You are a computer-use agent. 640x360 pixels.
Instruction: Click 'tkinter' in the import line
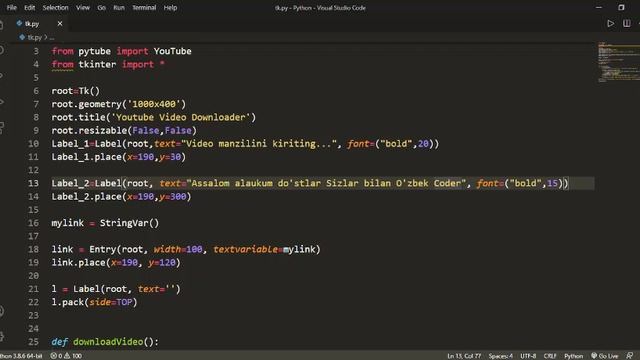pyautogui.click(x=97, y=64)
